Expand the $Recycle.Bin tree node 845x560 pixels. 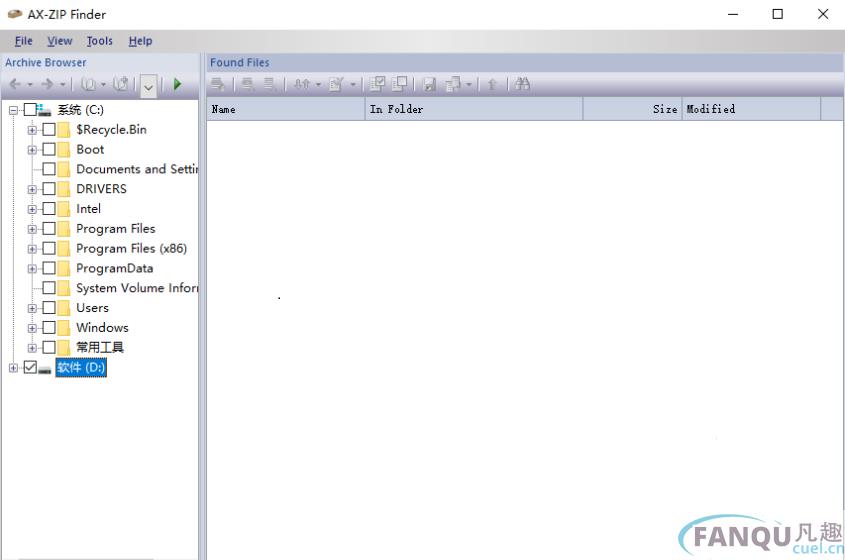[x=32, y=130]
